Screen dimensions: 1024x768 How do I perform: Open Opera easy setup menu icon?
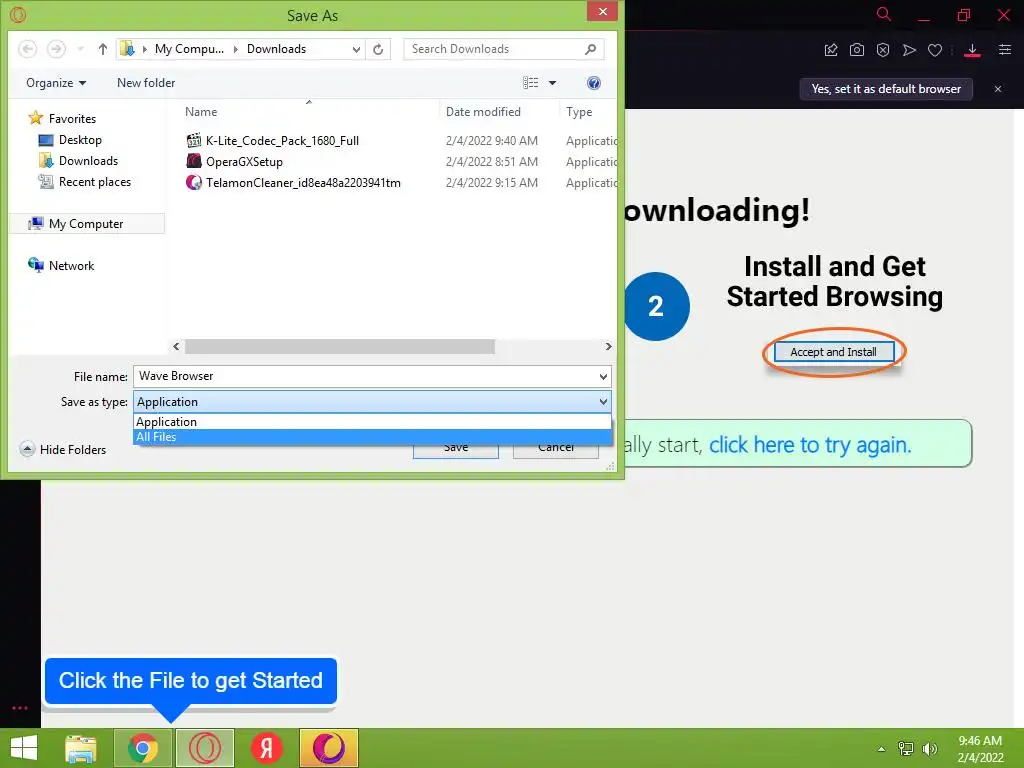pyautogui.click(x=1005, y=50)
